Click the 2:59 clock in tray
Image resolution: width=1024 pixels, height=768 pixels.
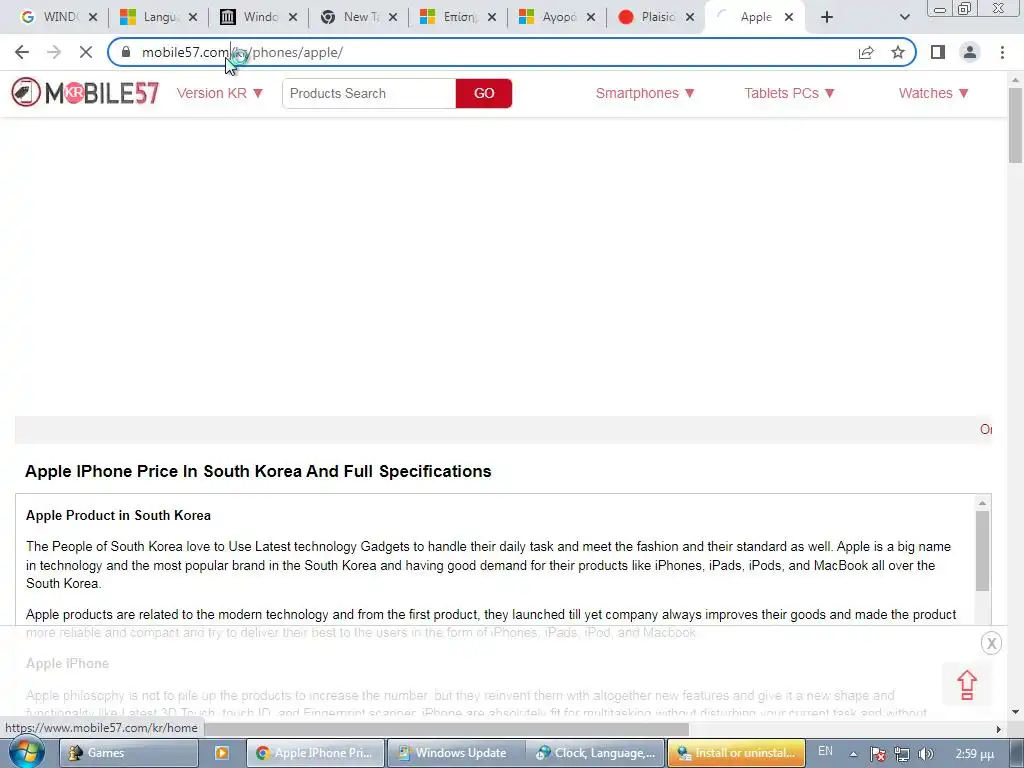click(974, 754)
